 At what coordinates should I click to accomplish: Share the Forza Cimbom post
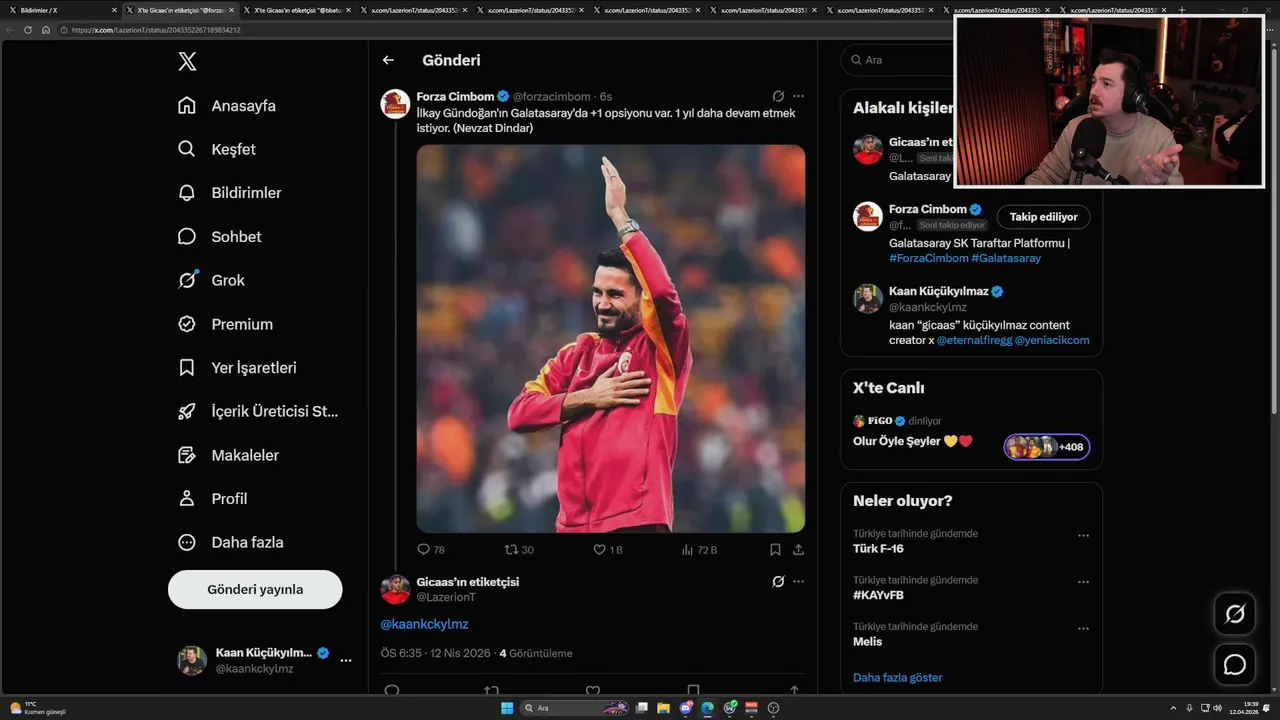click(x=798, y=550)
